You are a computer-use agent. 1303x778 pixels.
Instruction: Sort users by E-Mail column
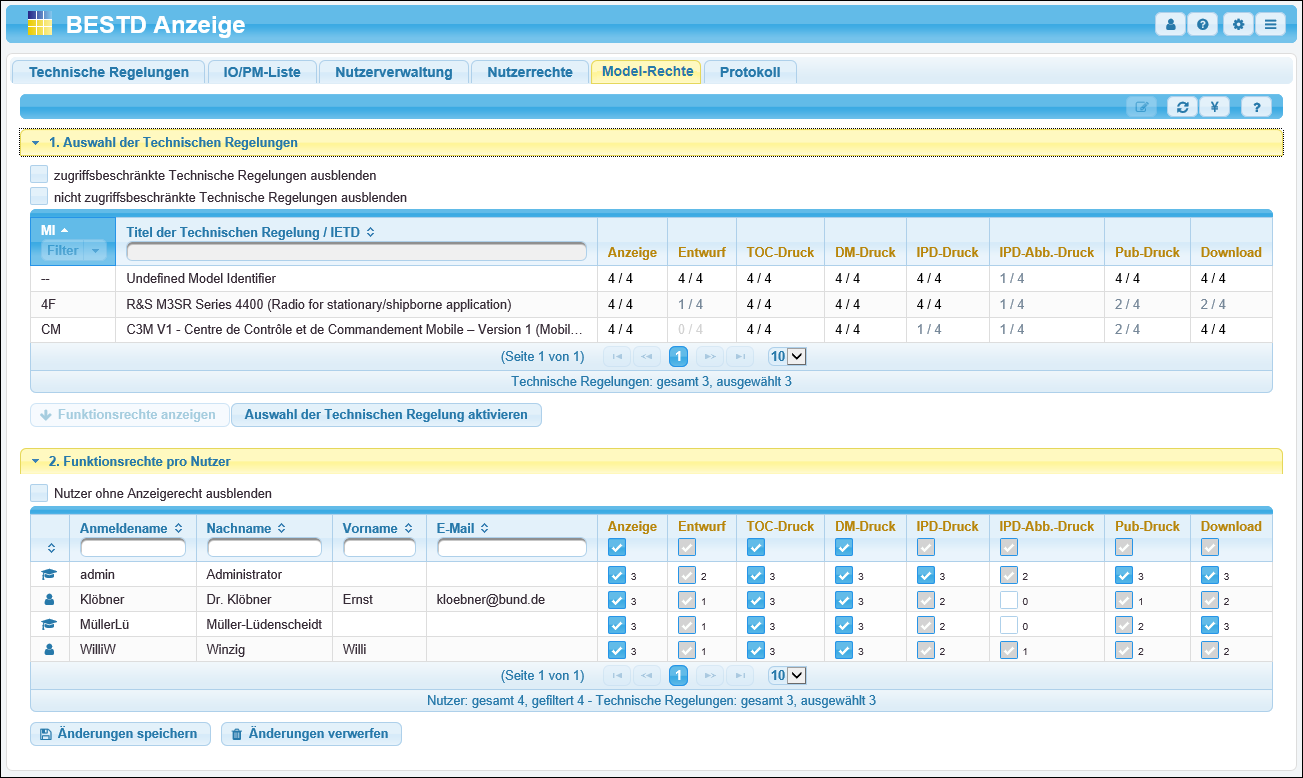click(x=486, y=528)
